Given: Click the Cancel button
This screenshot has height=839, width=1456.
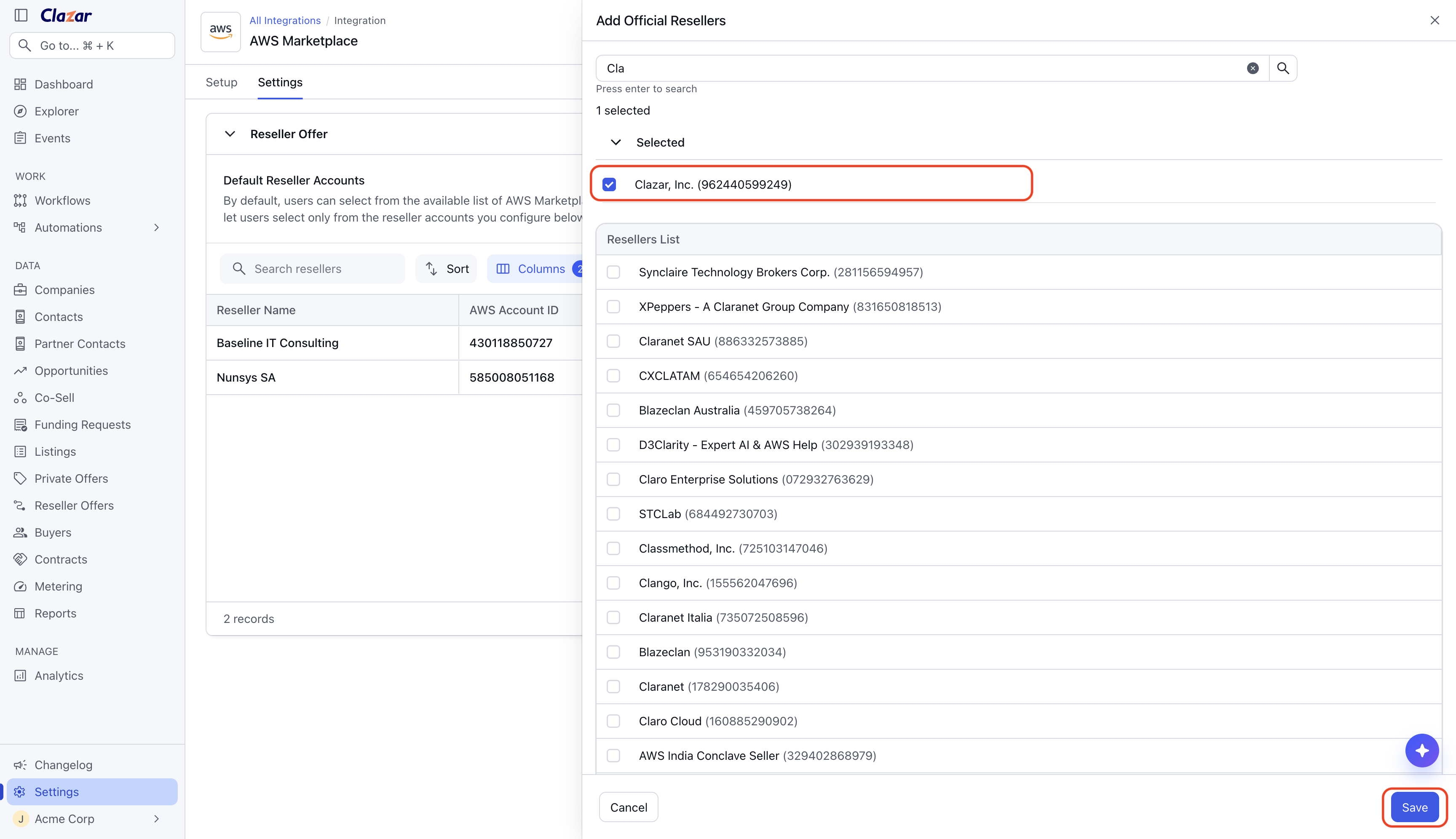Looking at the screenshot, I should click(x=628, y=808).
